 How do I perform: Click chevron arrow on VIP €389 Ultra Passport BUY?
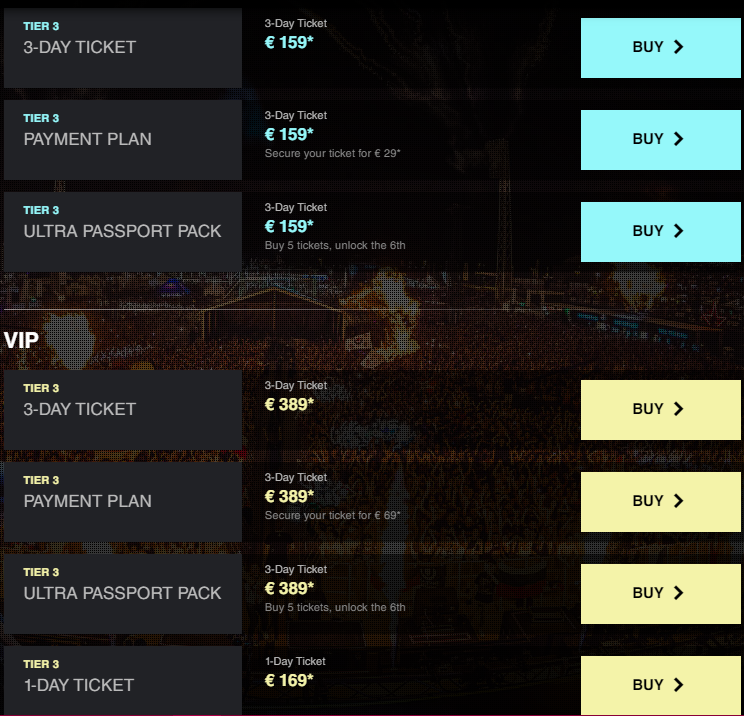(679, 593)
